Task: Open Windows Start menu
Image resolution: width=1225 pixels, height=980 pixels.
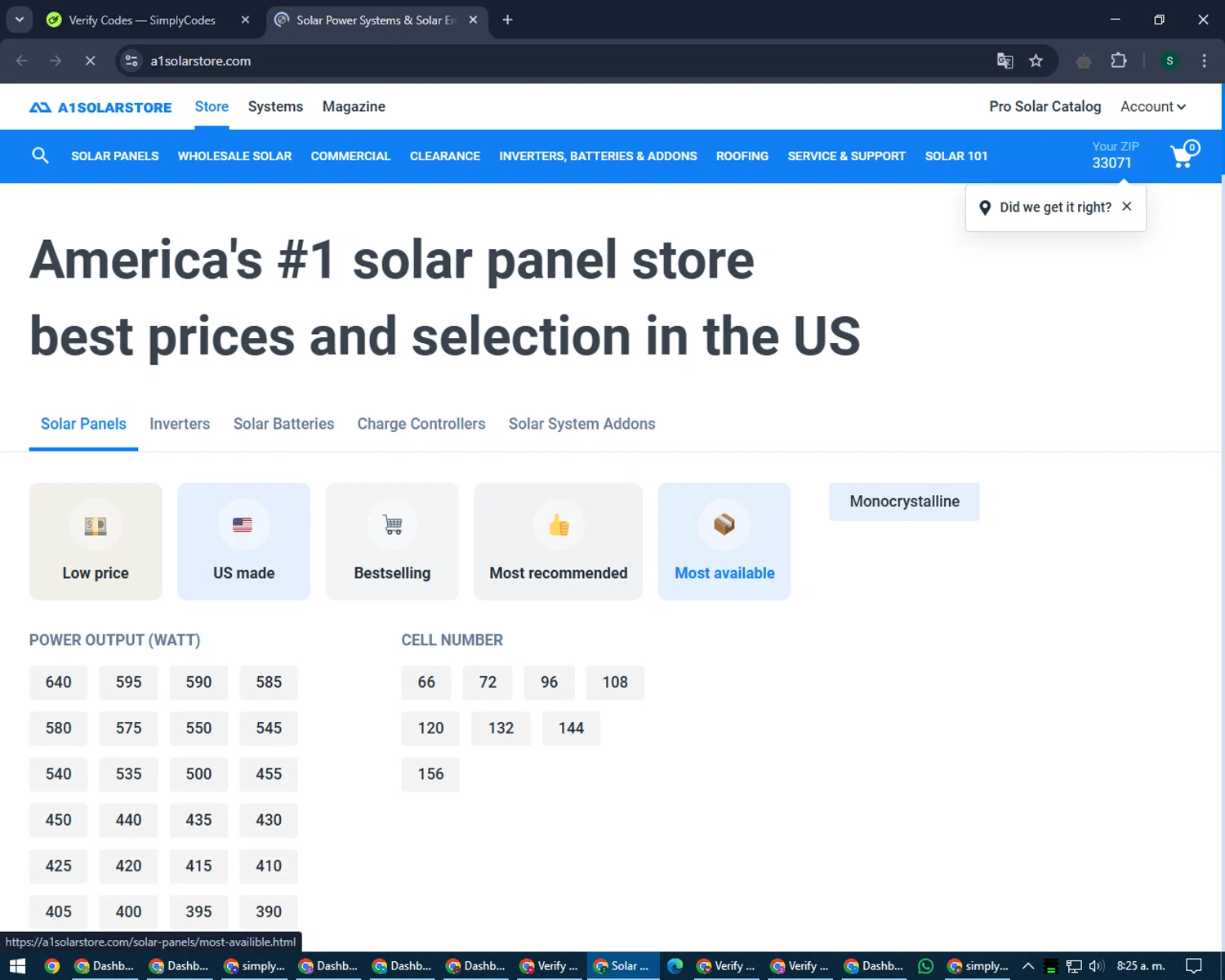Action: [17, 966]
